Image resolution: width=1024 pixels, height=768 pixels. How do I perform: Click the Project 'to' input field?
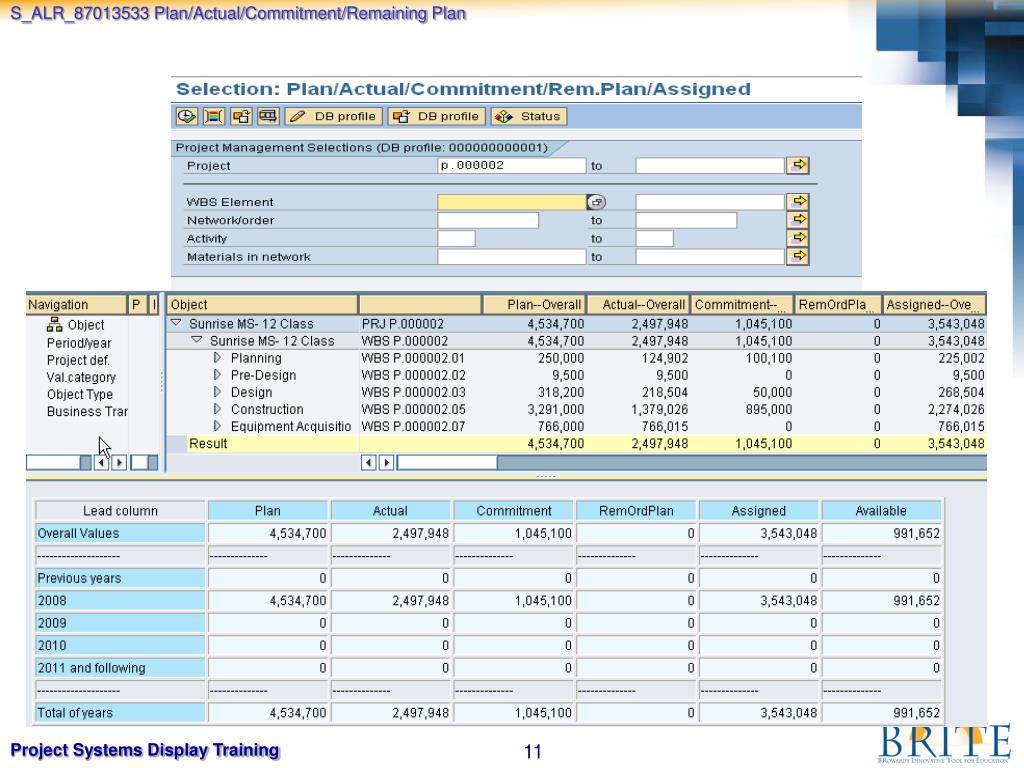(x=710, y=166)
